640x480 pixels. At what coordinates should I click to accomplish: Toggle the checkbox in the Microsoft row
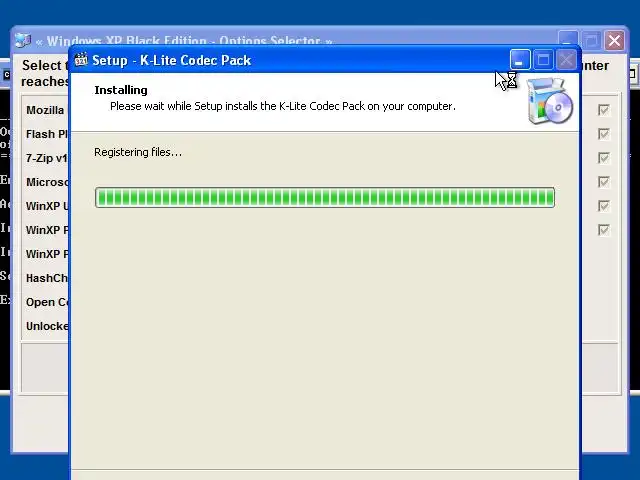604,182
